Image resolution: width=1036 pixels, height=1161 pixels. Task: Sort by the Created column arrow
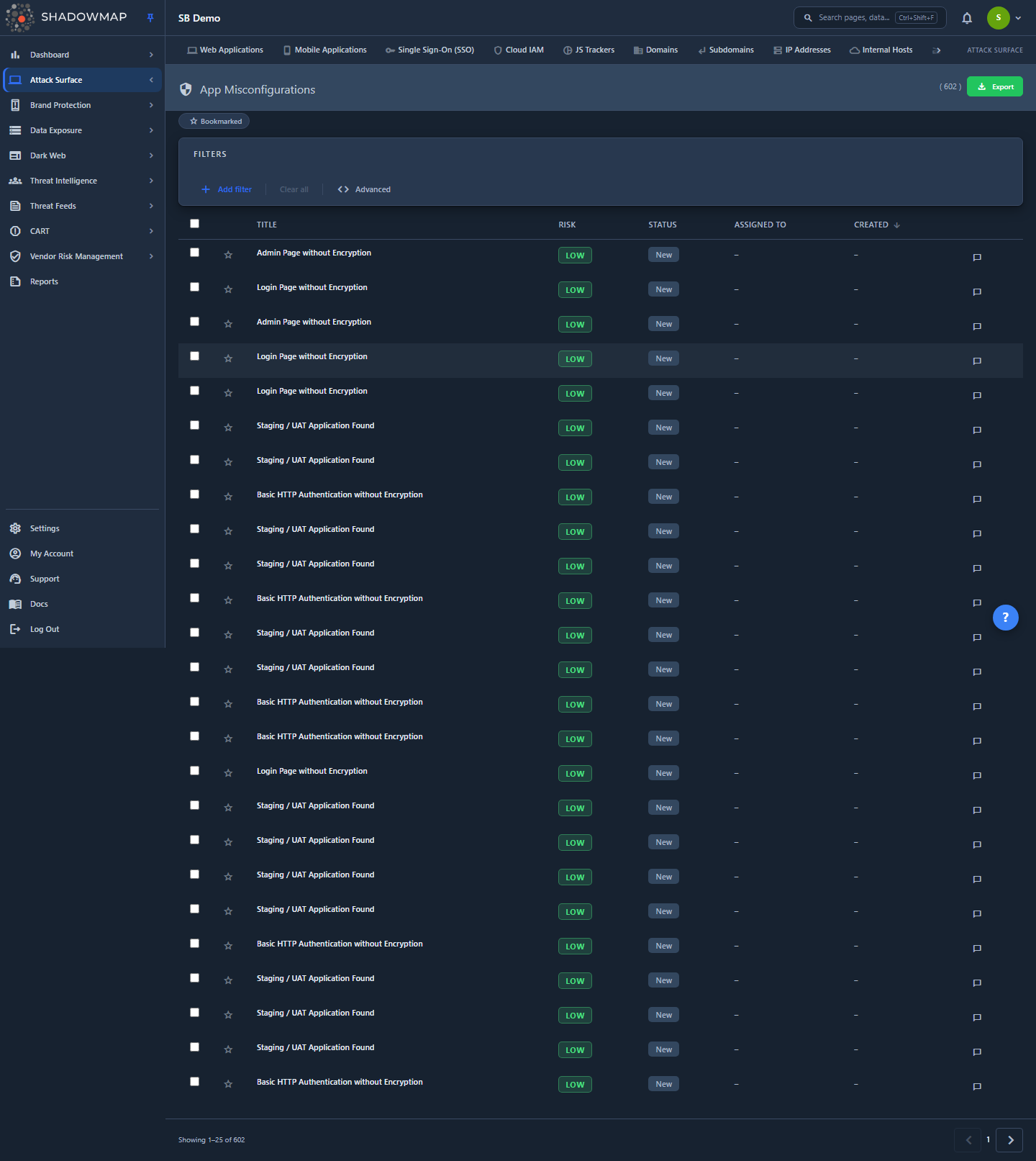896,225
